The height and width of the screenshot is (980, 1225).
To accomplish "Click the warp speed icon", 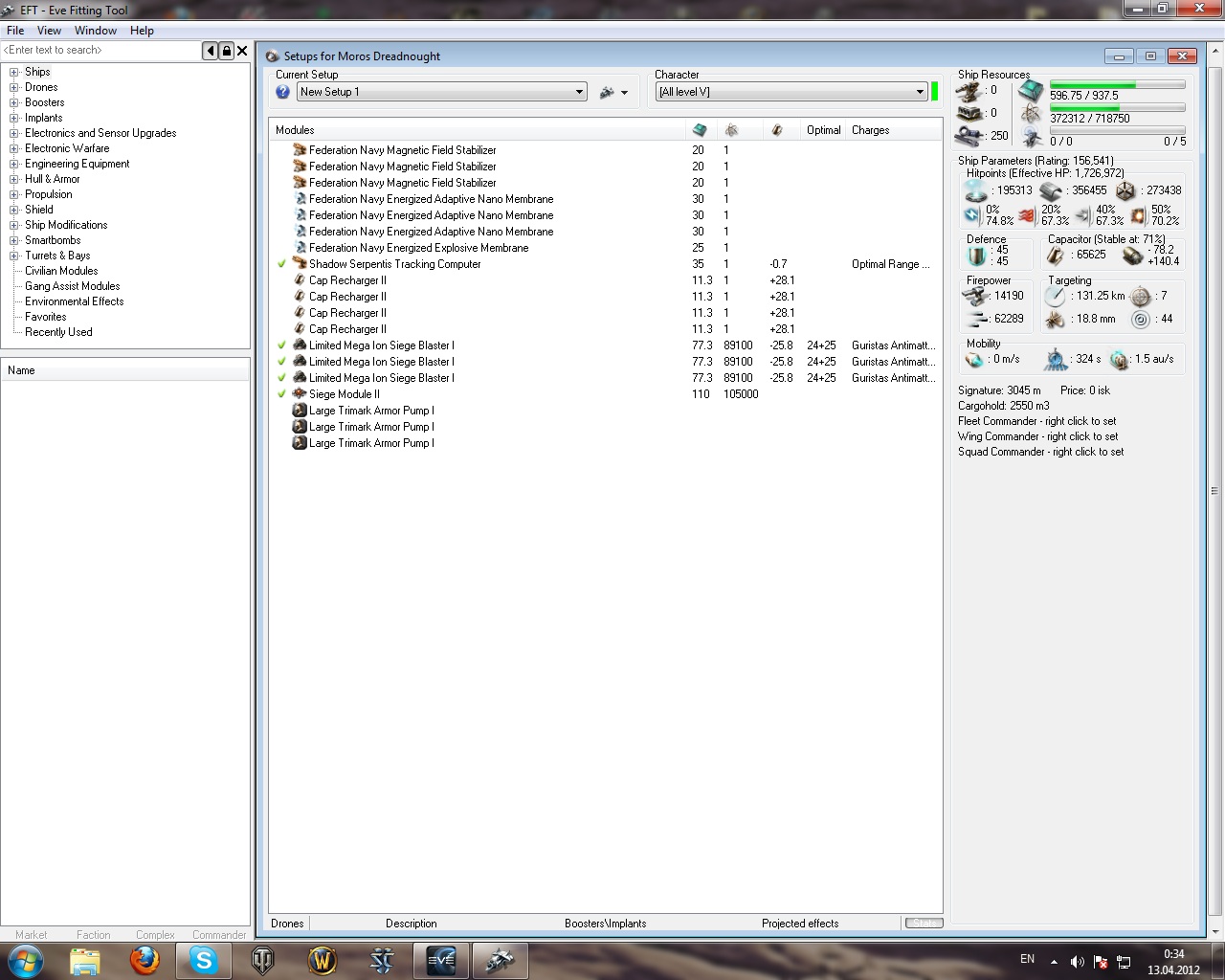I will point(1119,360).
